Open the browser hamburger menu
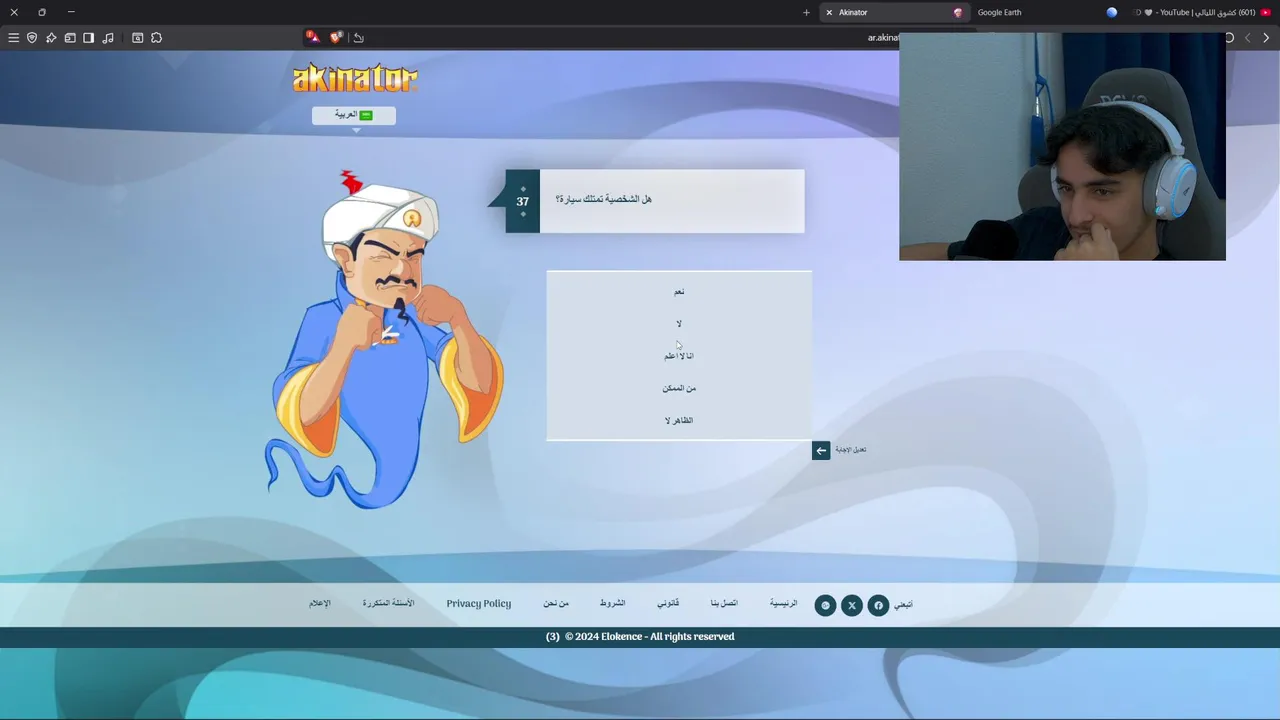Screen dimensions: 1280x720 point(13,38)
